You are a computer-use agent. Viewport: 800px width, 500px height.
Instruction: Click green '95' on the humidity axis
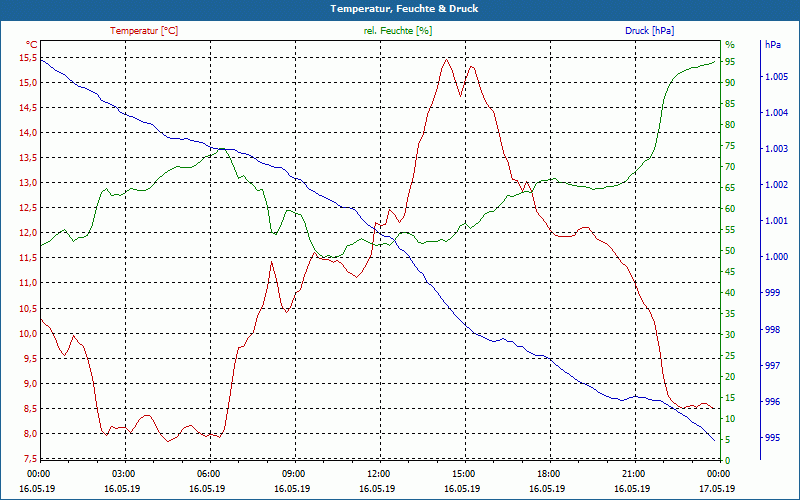point(730,62)
